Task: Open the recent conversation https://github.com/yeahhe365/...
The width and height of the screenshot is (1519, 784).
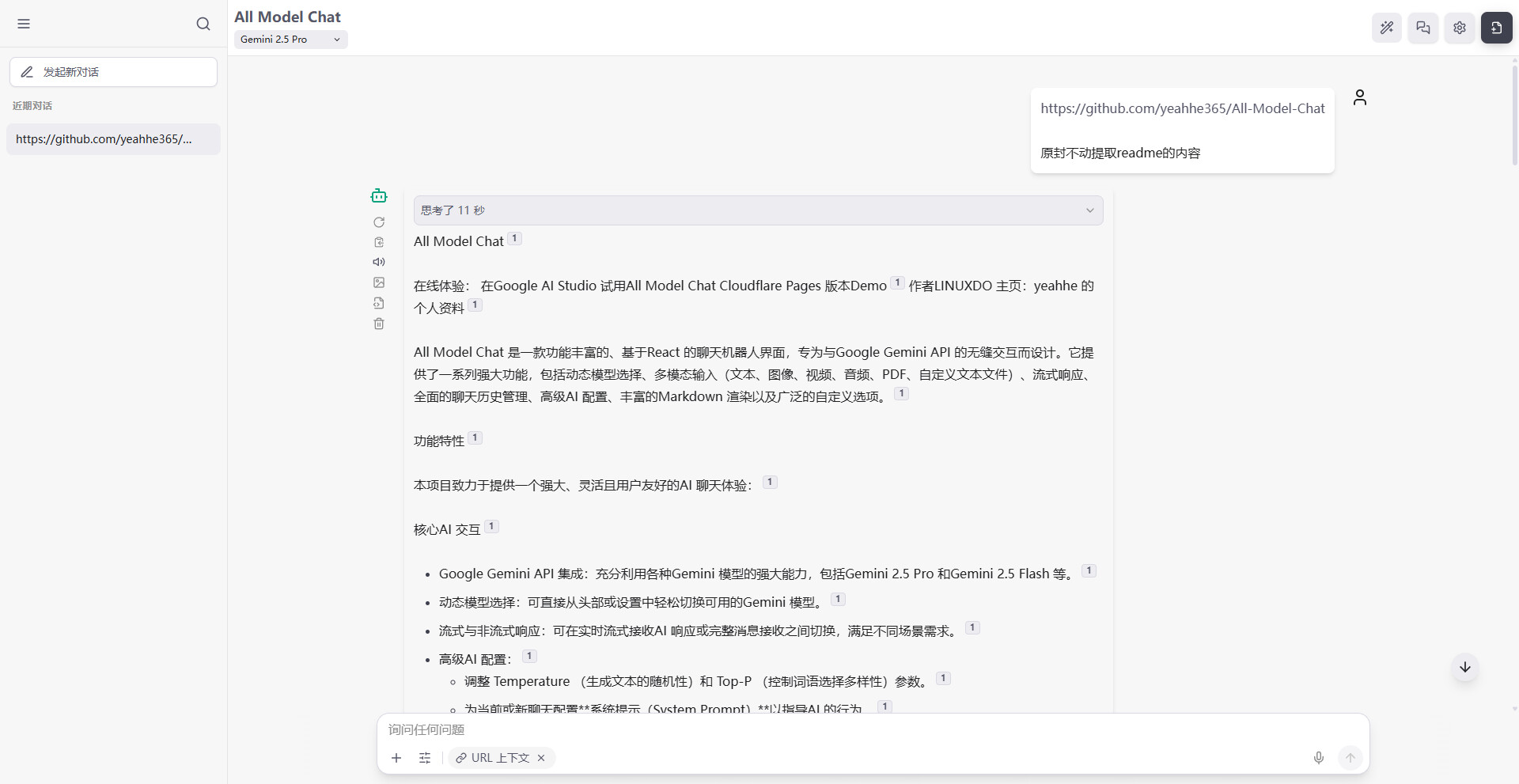Action: click(x=113, y=139)
